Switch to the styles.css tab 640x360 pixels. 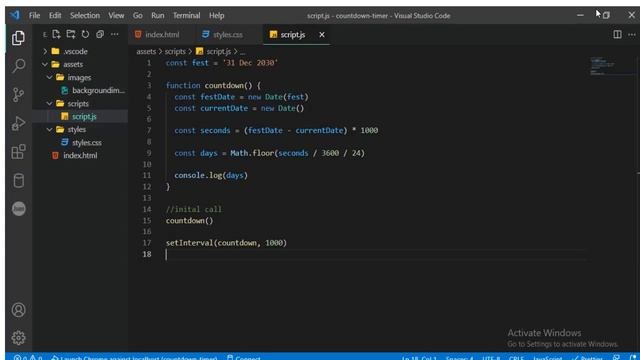[x=228, y=35]
